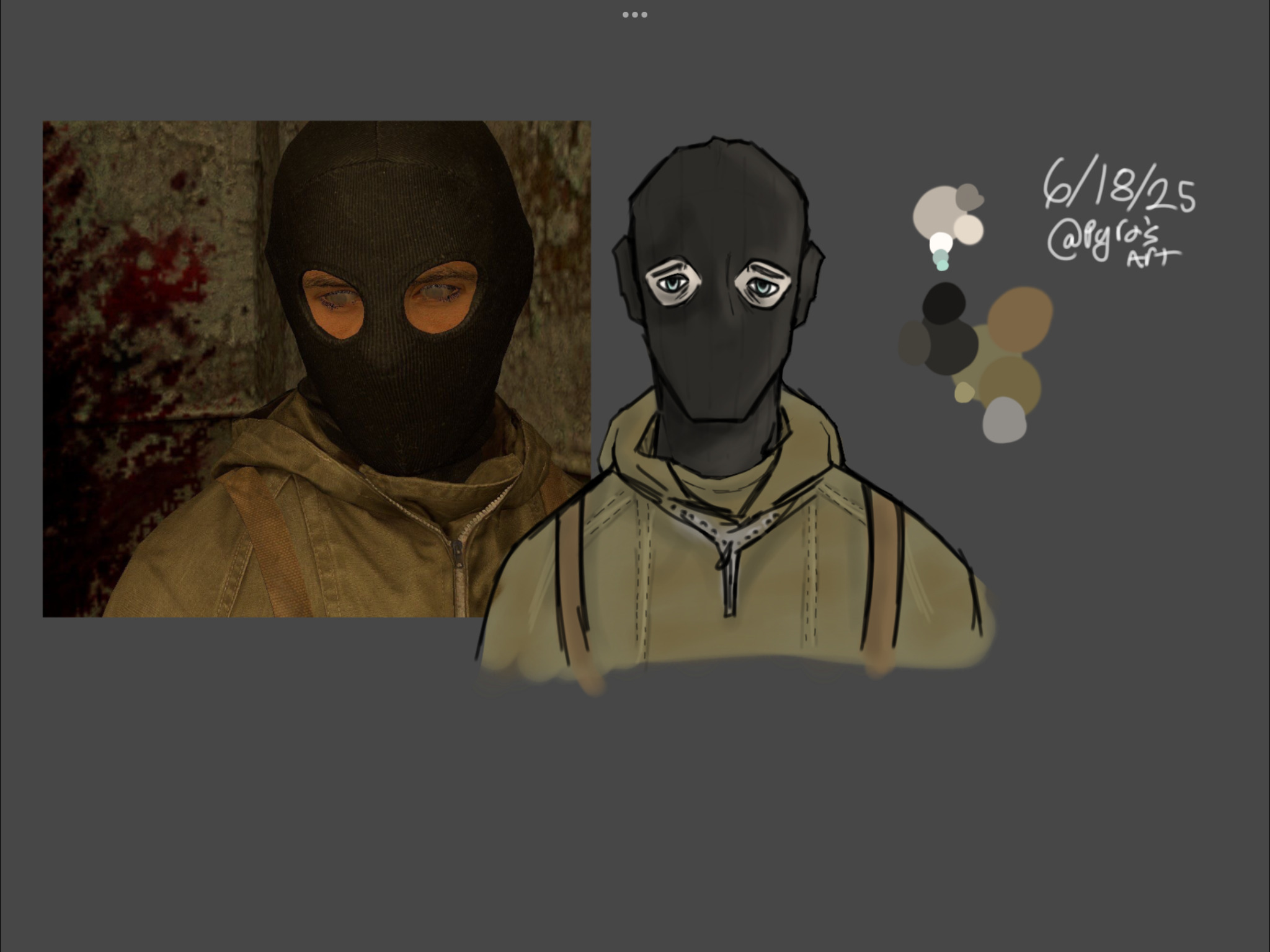Pick the pale cream palette blob
The width and height of the screenshot is (1270, 952).
(x=968, y=230)
